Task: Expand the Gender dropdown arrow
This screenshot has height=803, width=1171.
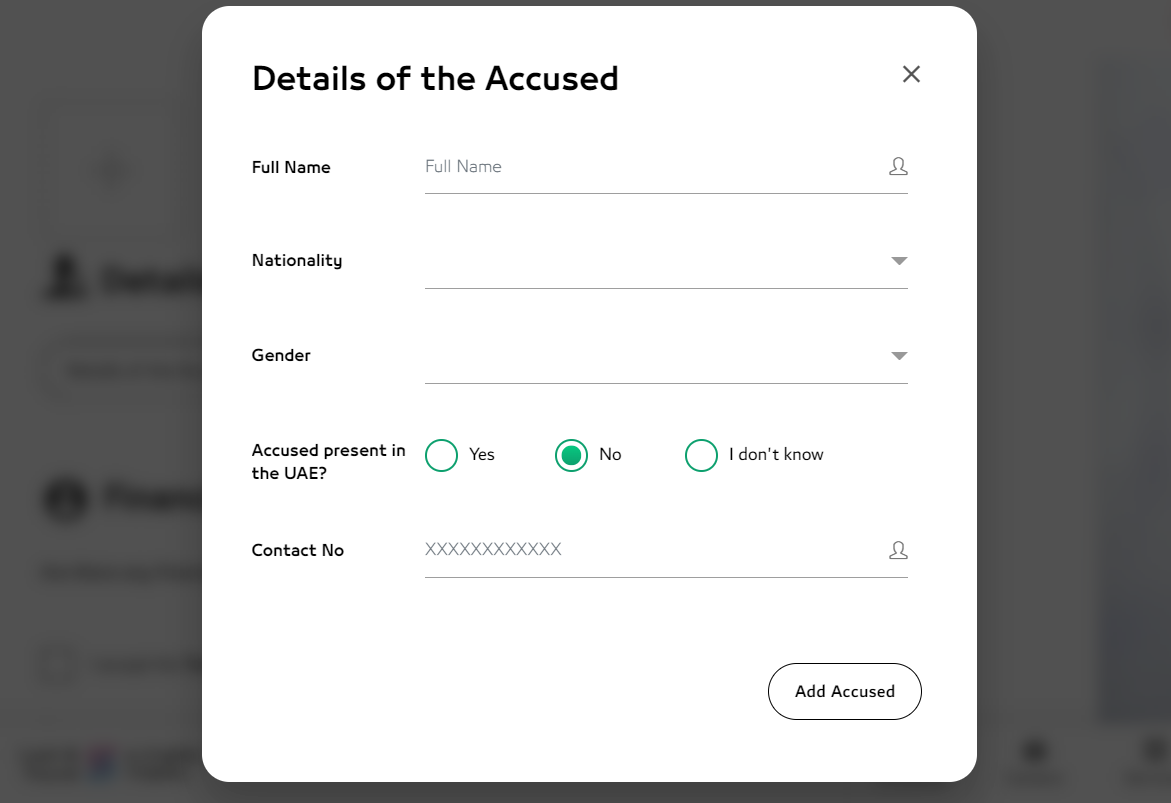Action: click(899, 356)
